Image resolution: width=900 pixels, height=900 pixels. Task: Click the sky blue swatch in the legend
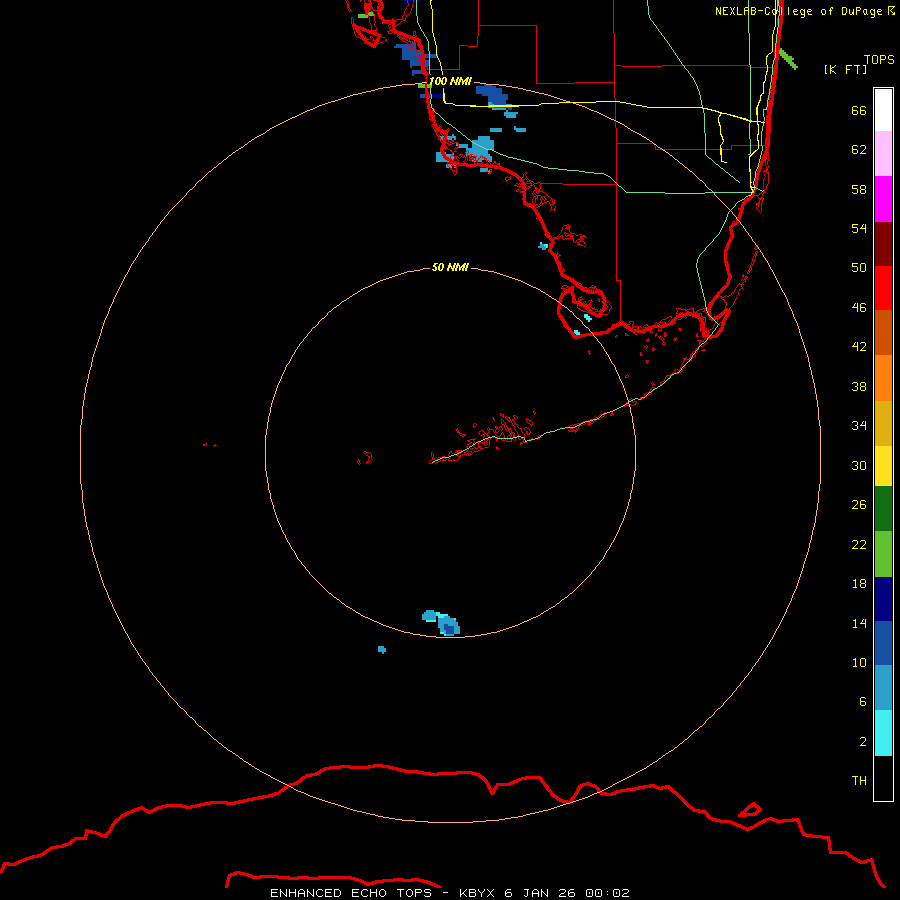tap(883, 687)
